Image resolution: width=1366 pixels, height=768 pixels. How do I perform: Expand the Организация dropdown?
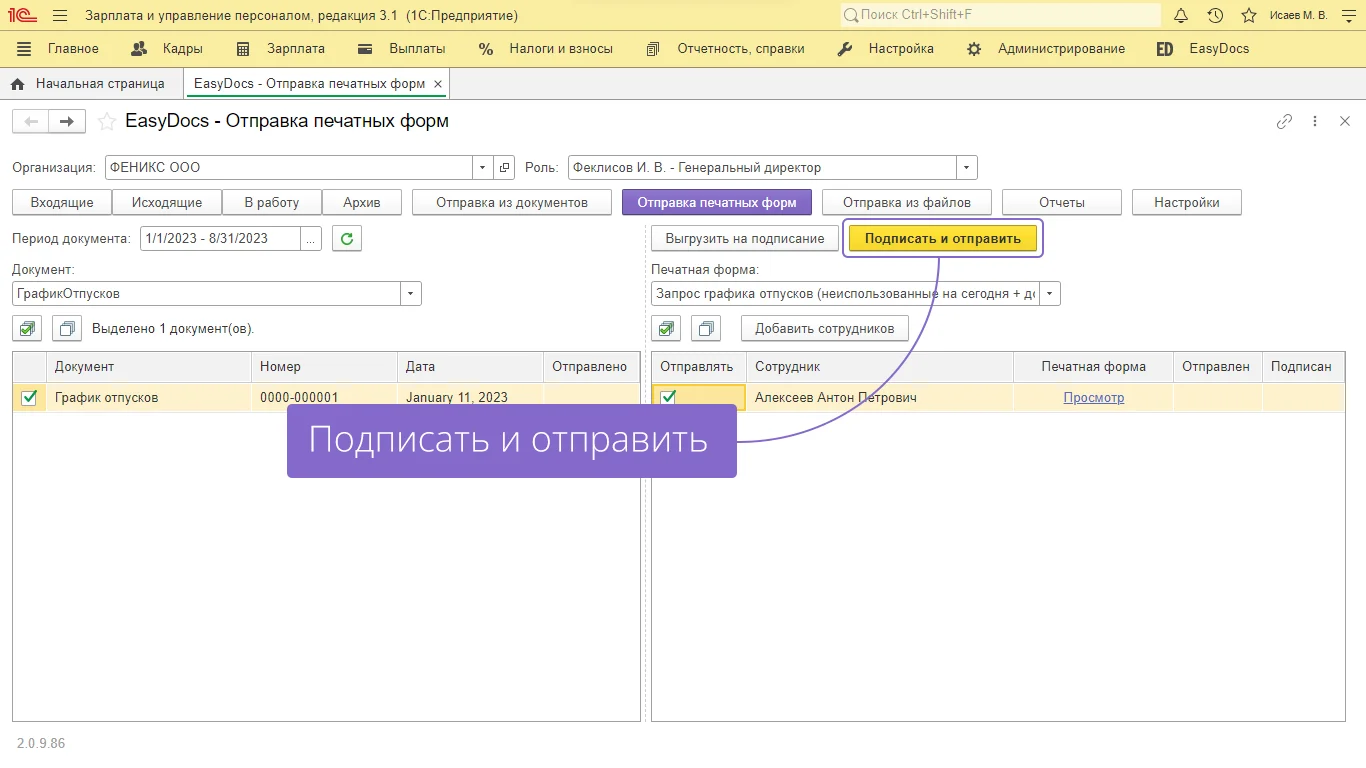pyautogui.click(x=482, y=168)
